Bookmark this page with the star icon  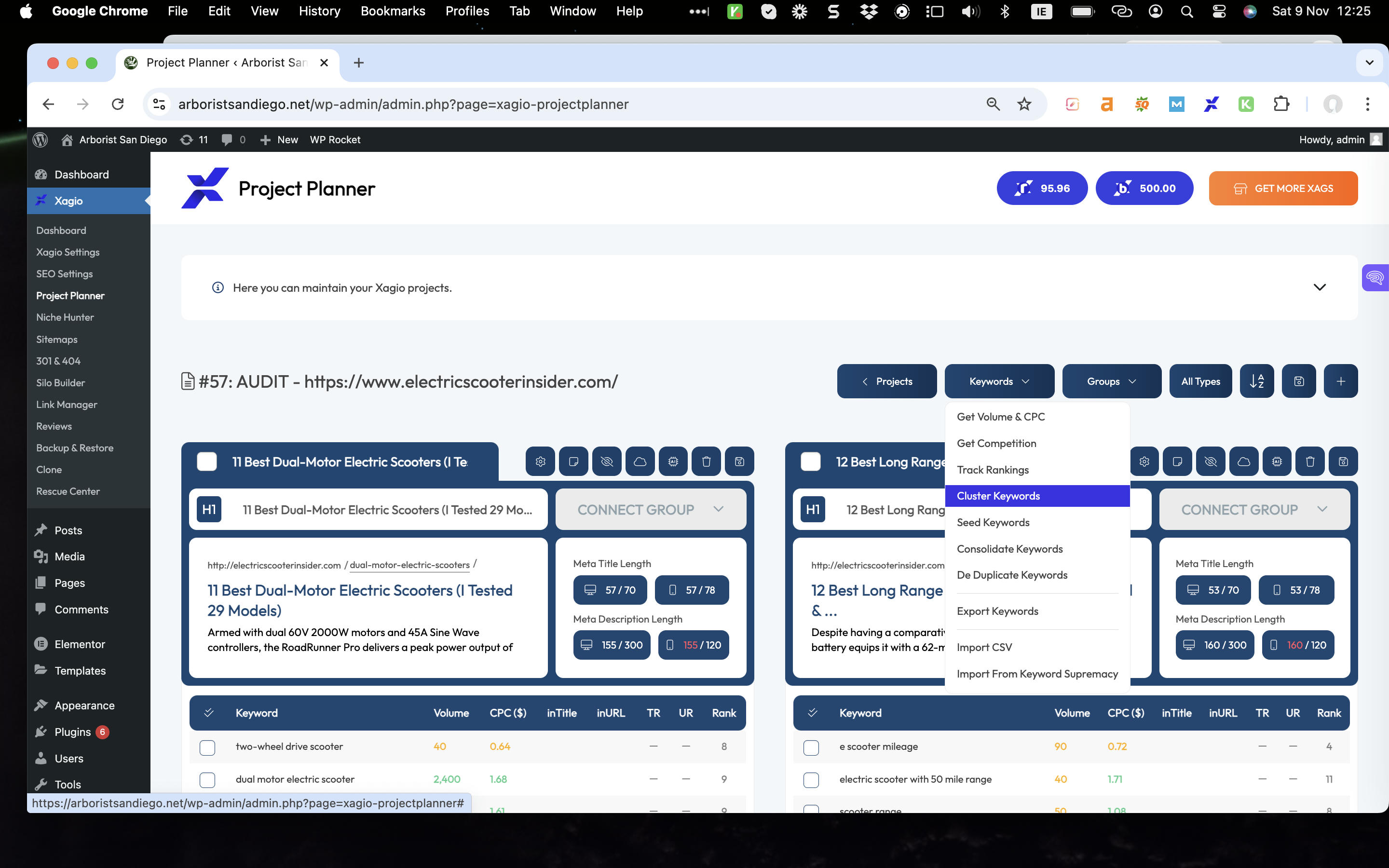pyautogui.click(x=1024, y=104)
